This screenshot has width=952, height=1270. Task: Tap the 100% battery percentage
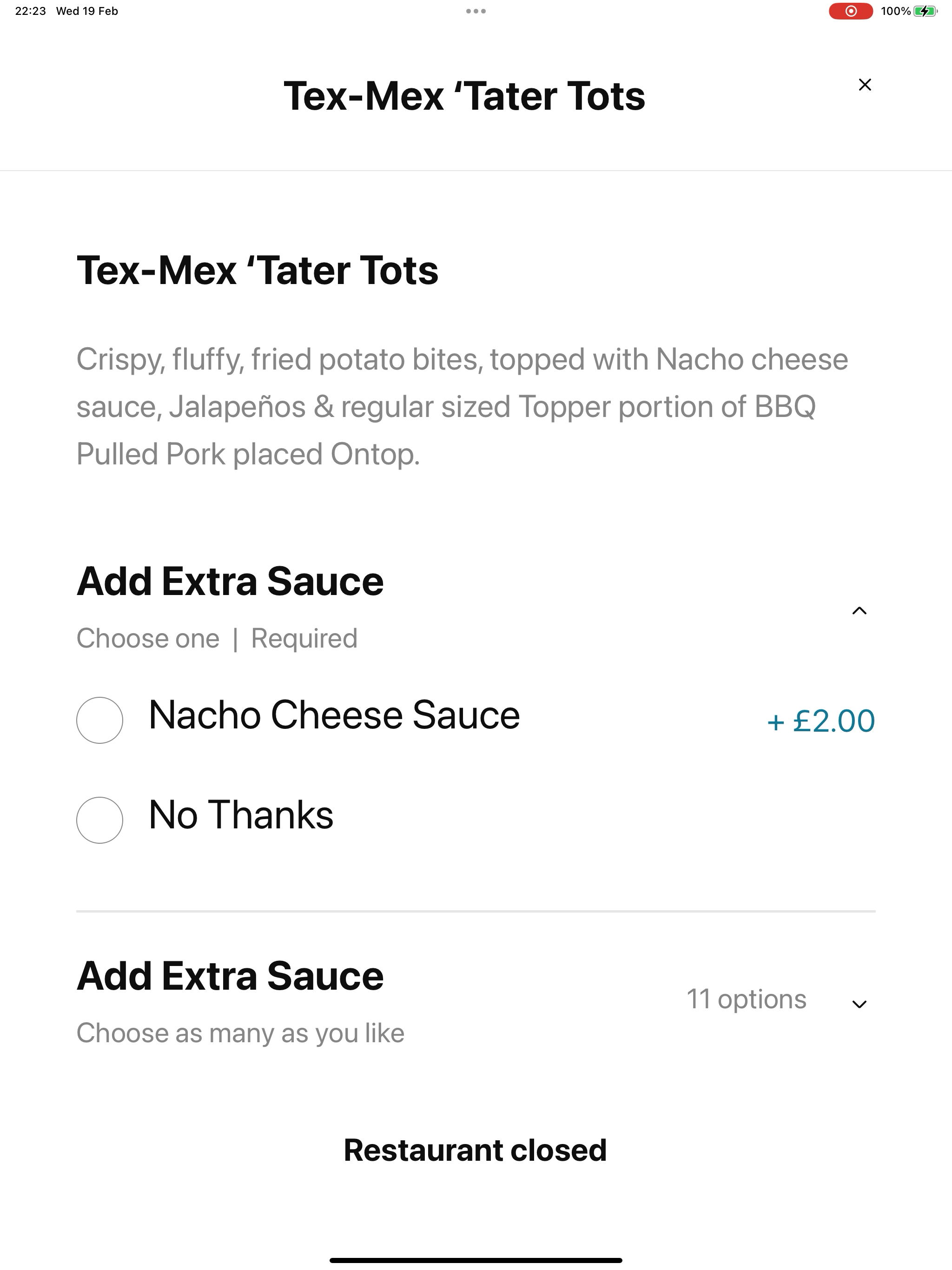point(895,11)
